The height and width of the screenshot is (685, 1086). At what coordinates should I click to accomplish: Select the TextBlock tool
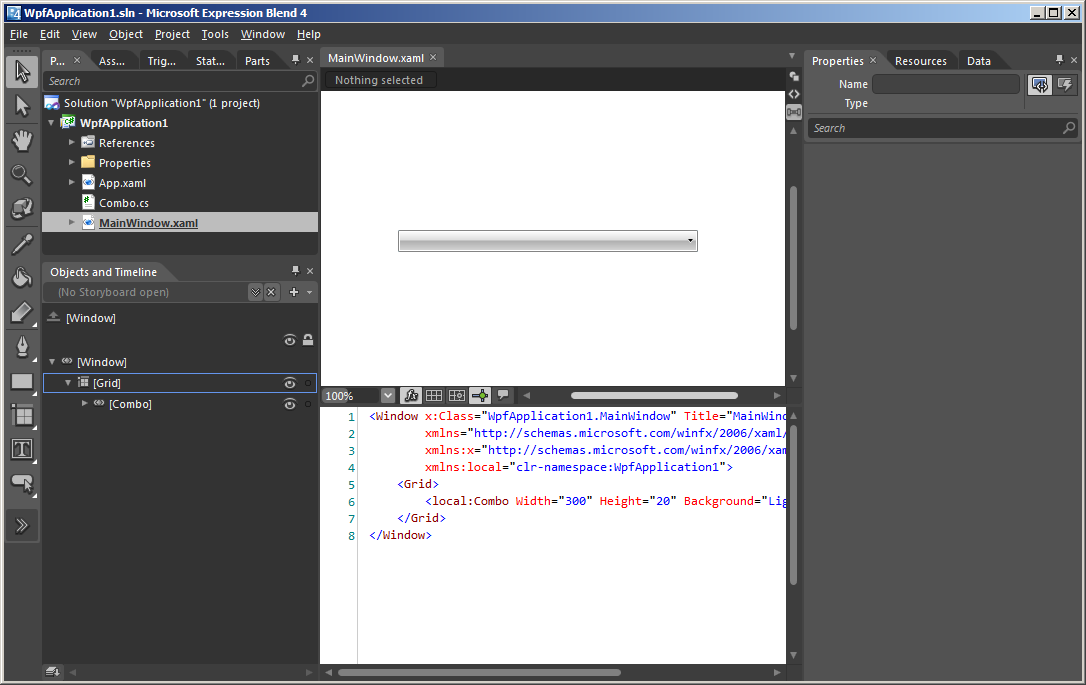[22, 449]
